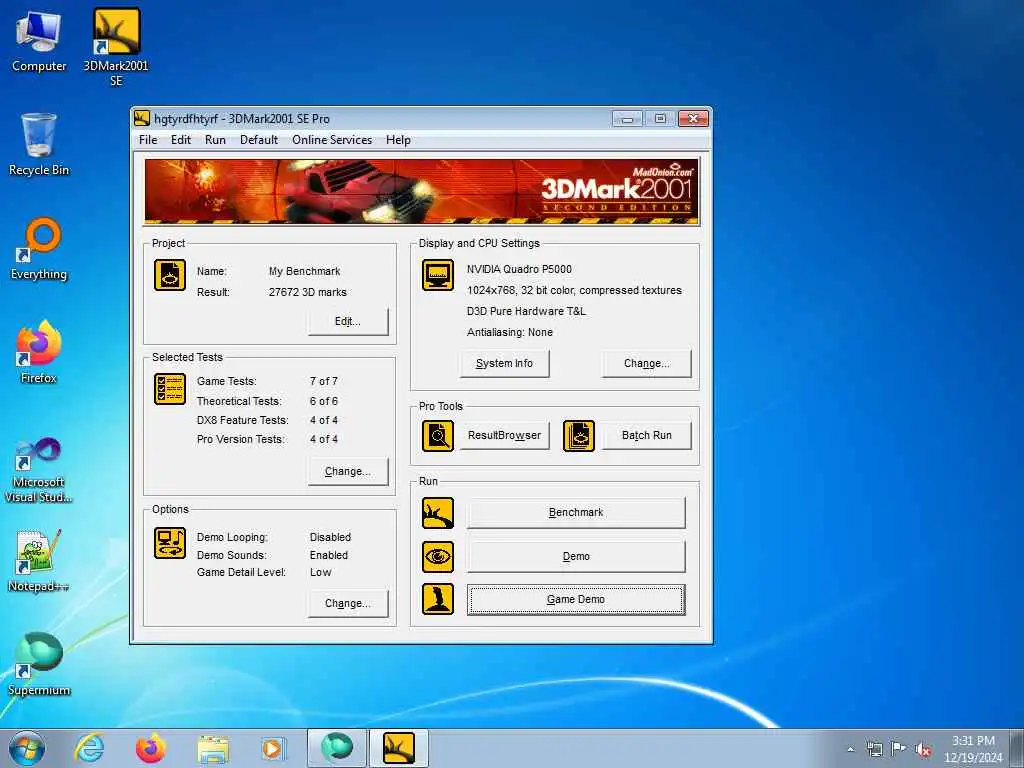
Task: Open Windows Media Player from the taskbar
Action: (x=272, y=748)
